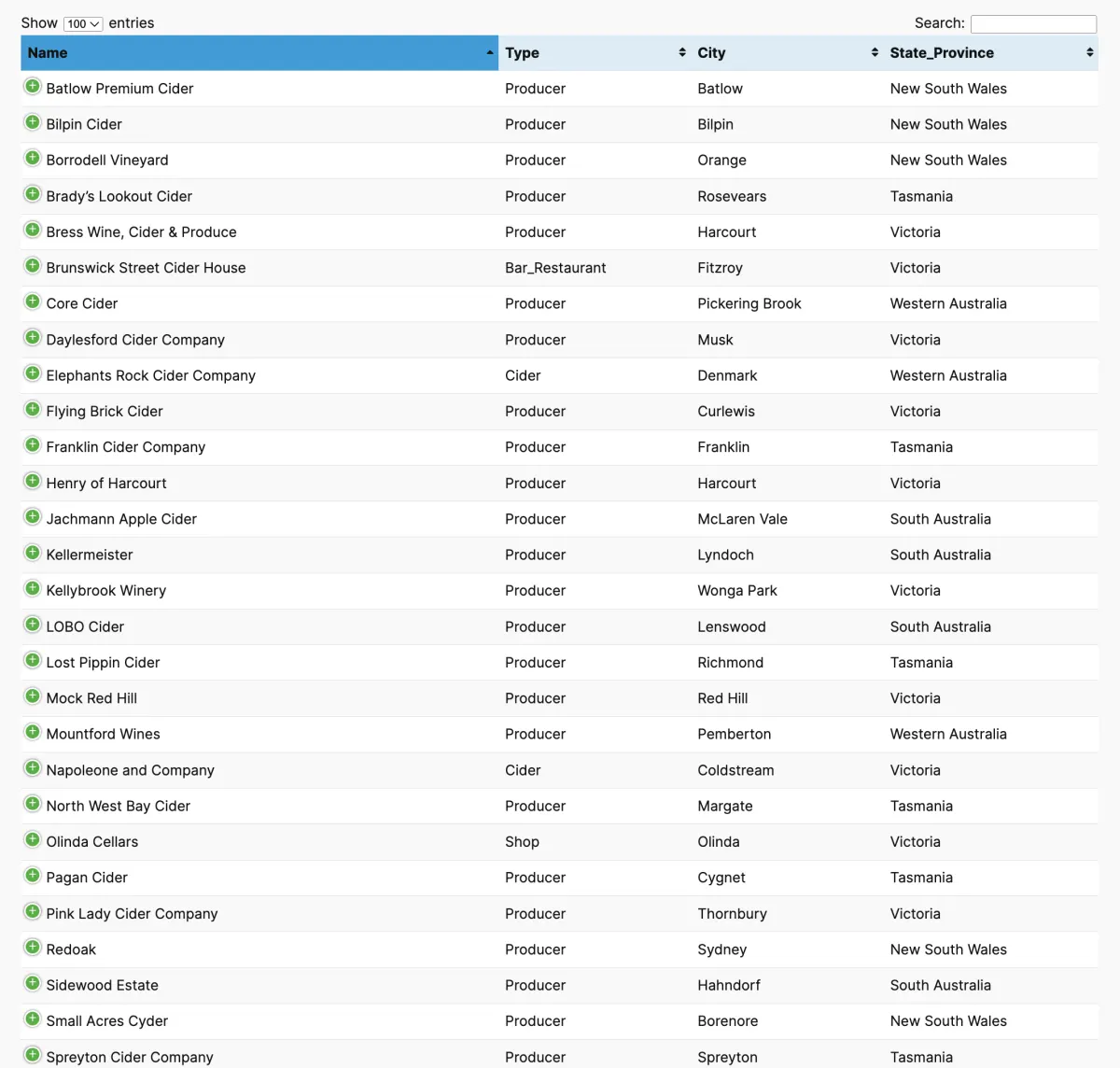Click plus icon next to Brunswick Street Cider House

coord(33,266)
